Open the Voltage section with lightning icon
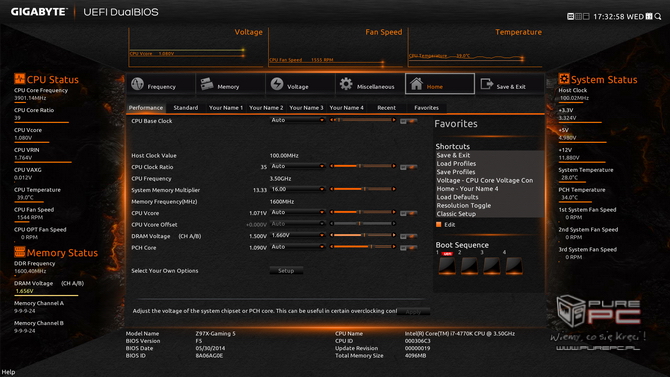This screenshot has width=670, height=377. click(300, 84)
